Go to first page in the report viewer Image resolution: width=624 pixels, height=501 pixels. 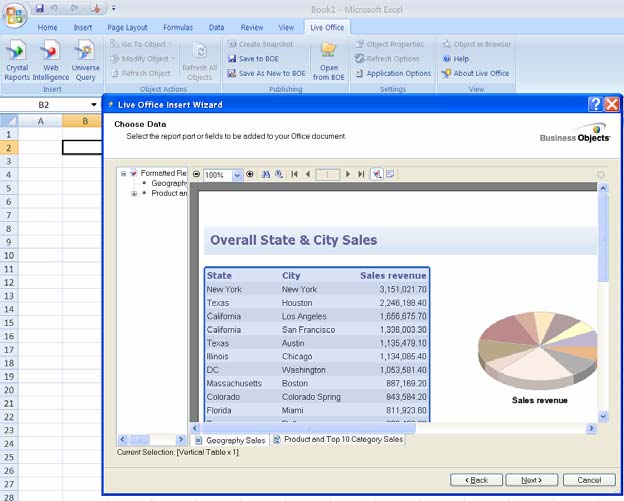coord(294,174)
